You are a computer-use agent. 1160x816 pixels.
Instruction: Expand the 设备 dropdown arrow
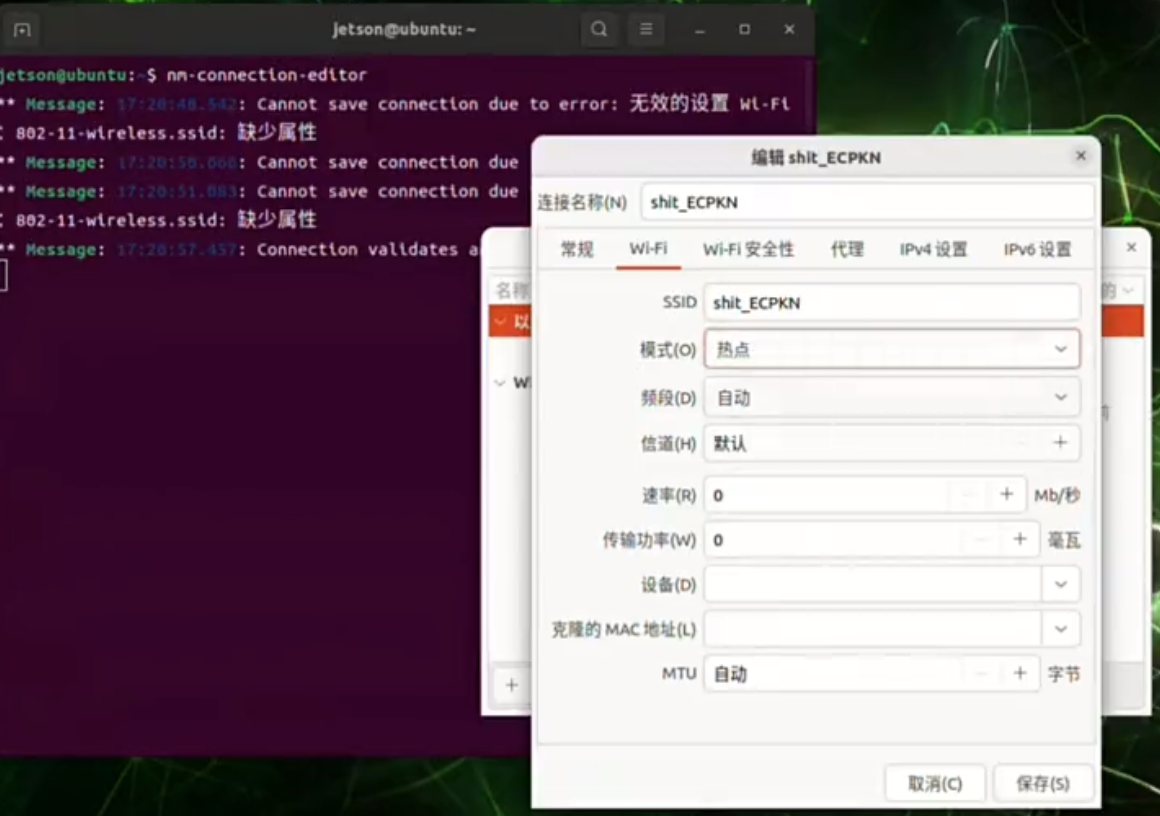point(1060,584)
